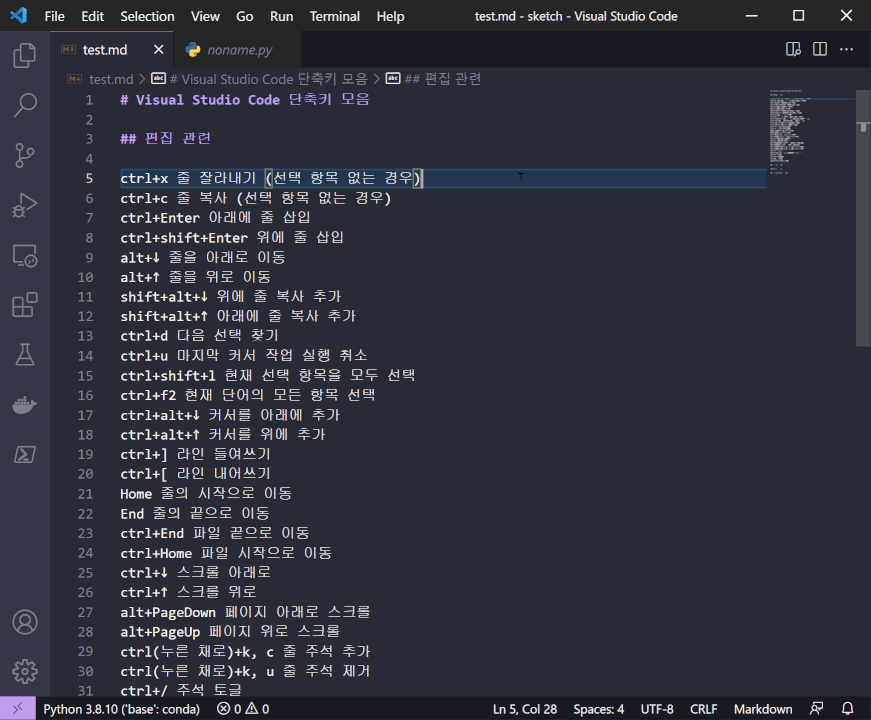The height and width of the screenshot is (720, 871).
Task: Open the View menu
Action: (205, 16)
